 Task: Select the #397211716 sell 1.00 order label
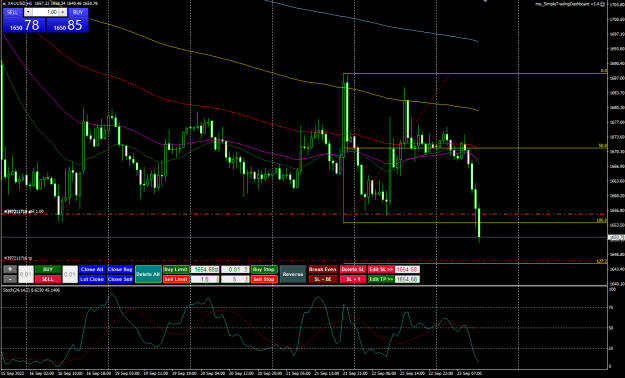(x=24, y=211)
